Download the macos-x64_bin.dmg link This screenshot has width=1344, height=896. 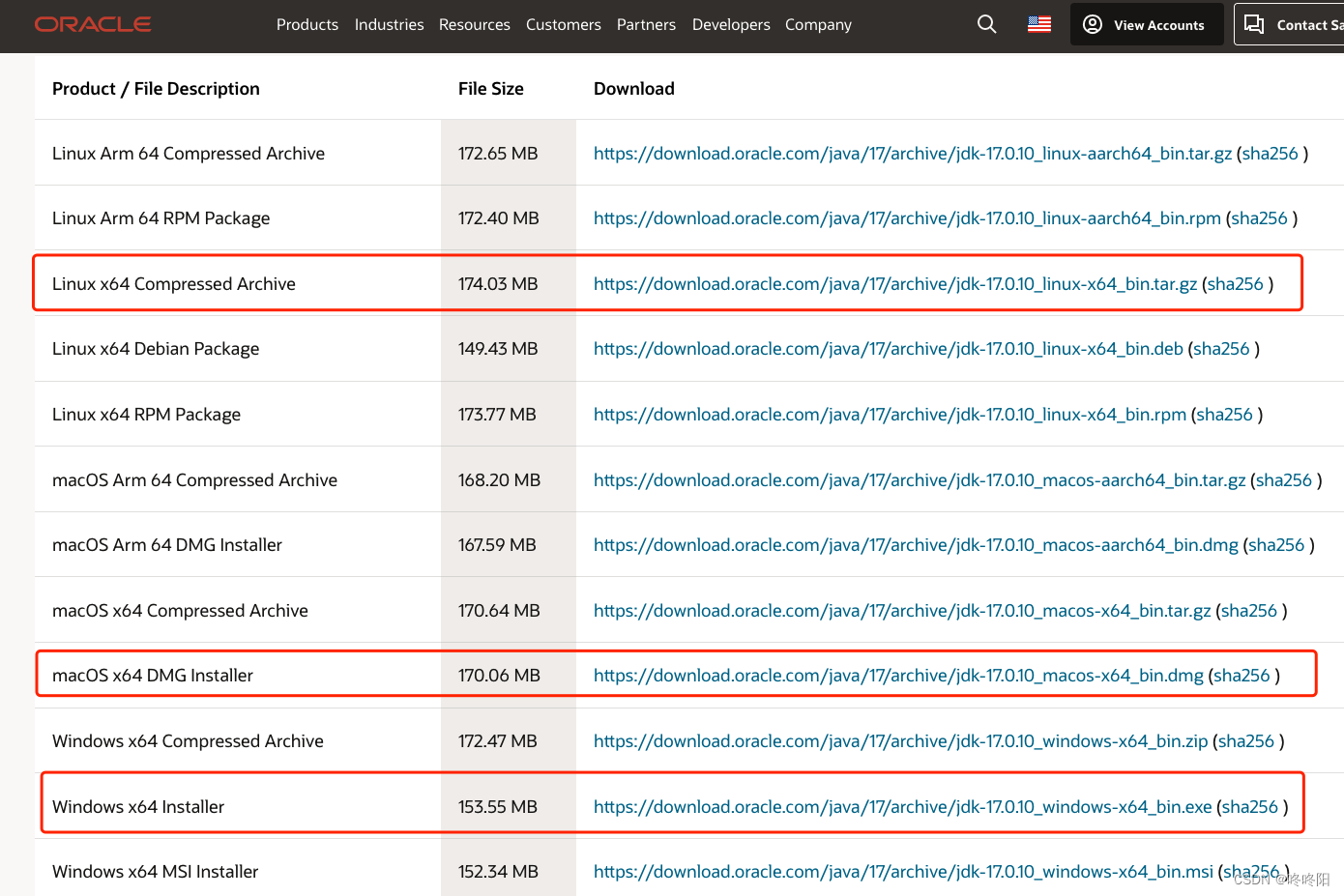click(x=898, y=676)
